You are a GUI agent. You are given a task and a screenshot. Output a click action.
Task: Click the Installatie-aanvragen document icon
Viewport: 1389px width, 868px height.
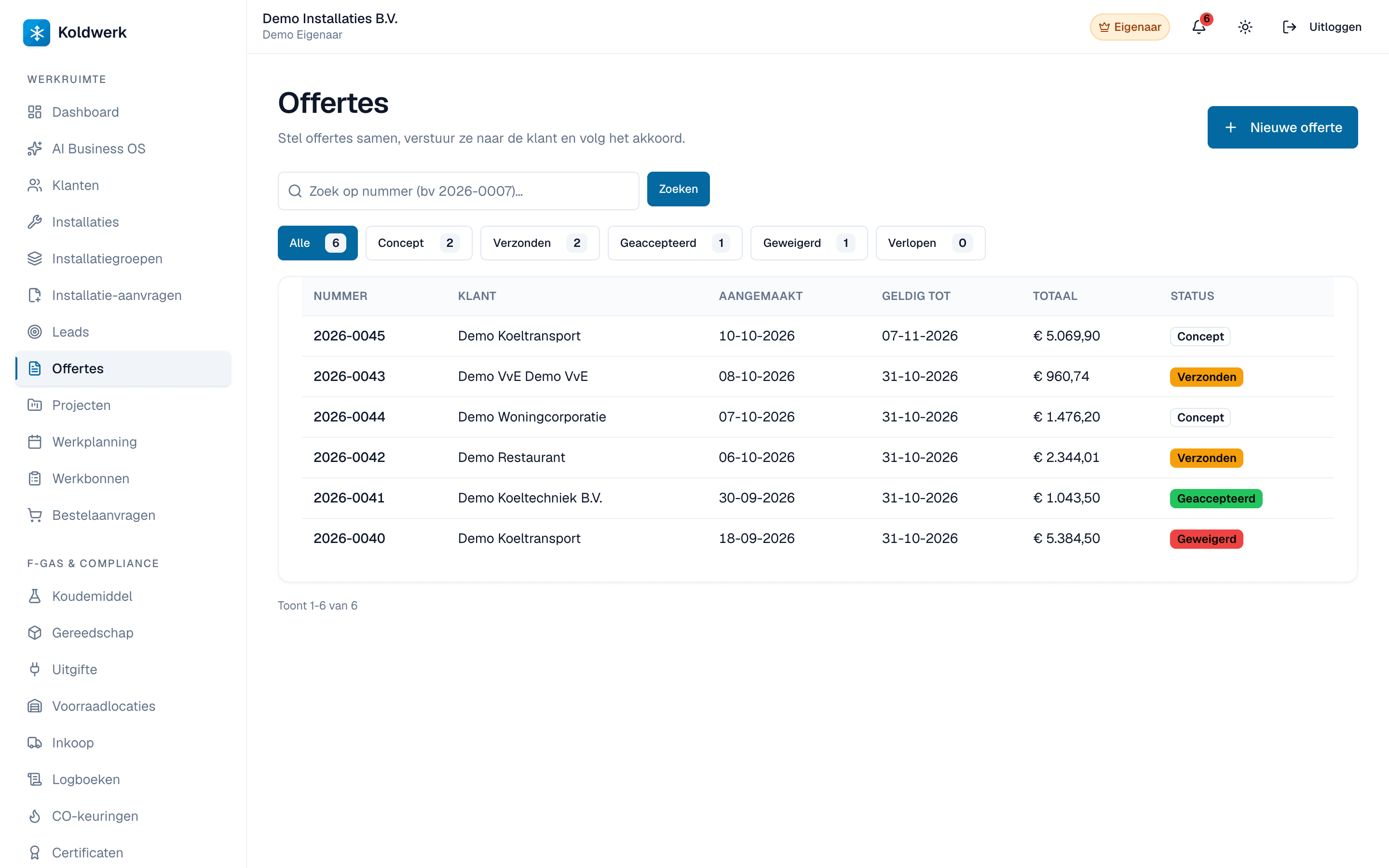tap(34, 296)
